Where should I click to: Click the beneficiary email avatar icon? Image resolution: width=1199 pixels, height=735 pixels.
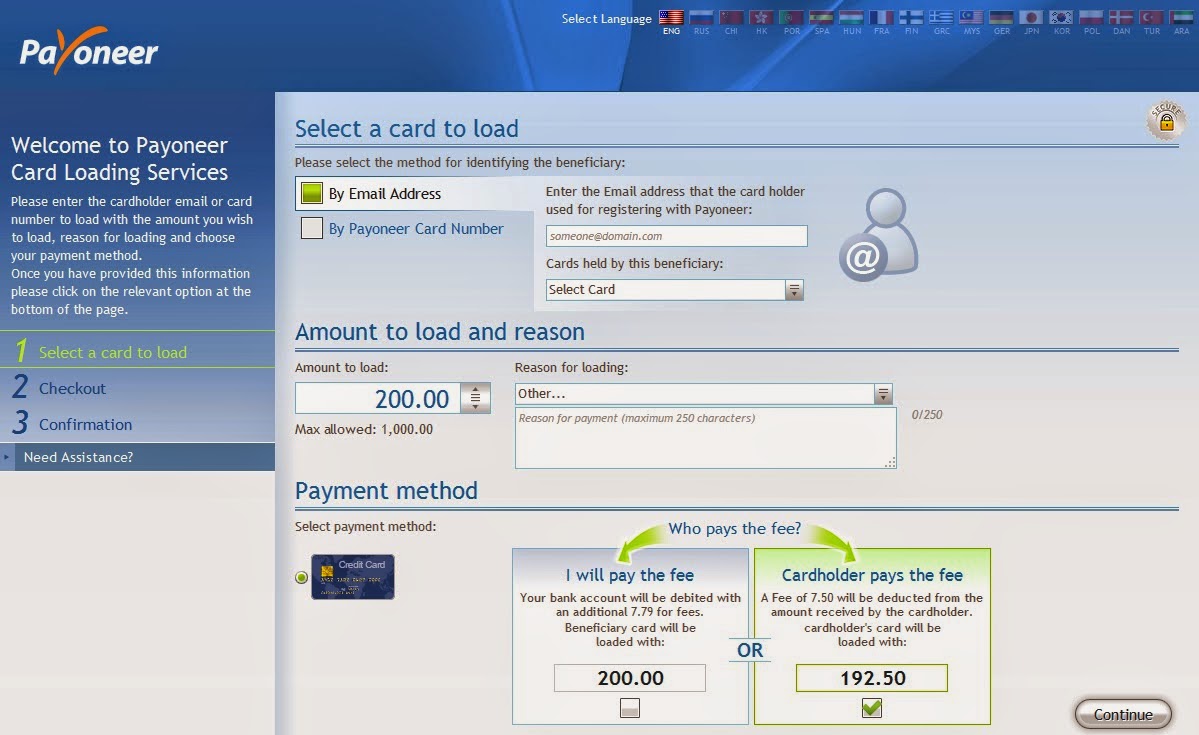pos(879,235)
